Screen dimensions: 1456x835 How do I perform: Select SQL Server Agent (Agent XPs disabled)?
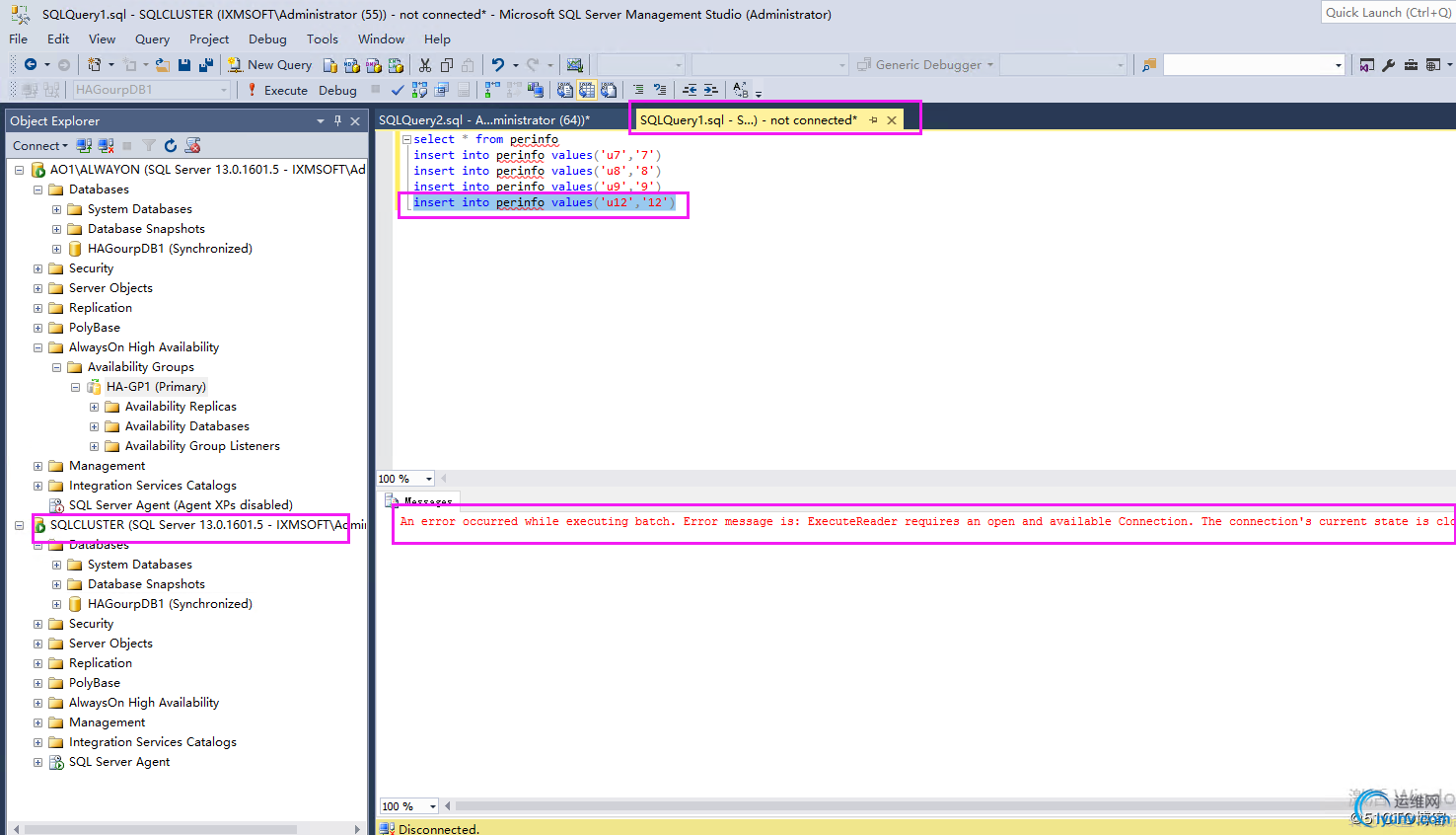[x=181, y=505]
